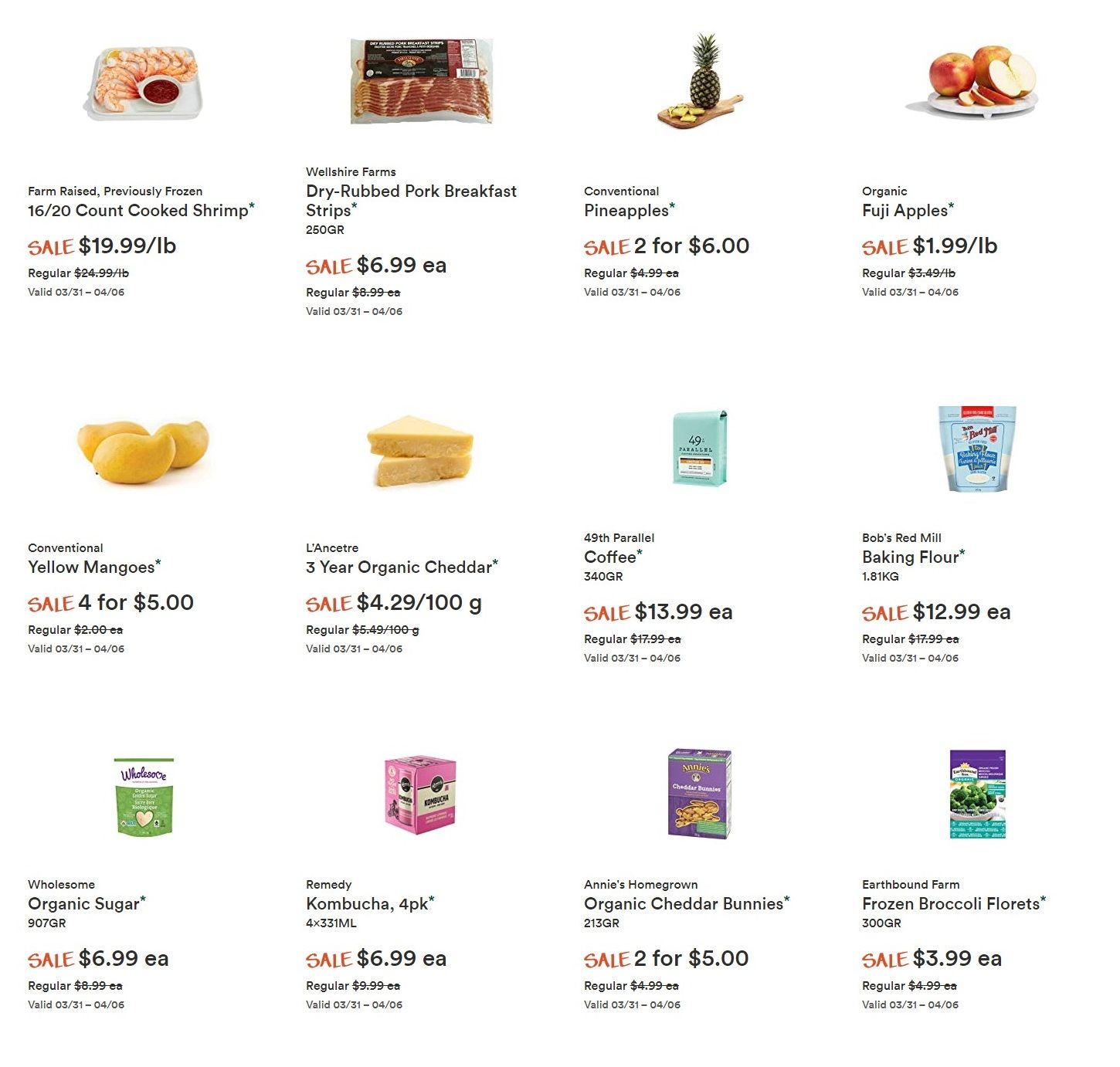This screenshot has height=1067, width=1120.
Task: Click the cooked shrimp platter image
Action: pos(143,82)
